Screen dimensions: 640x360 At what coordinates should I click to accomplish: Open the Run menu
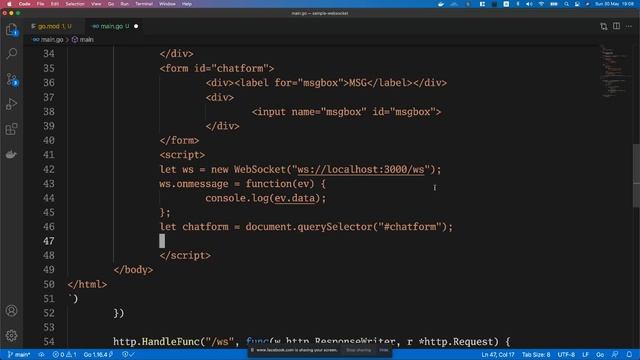[x=124, y=4]
